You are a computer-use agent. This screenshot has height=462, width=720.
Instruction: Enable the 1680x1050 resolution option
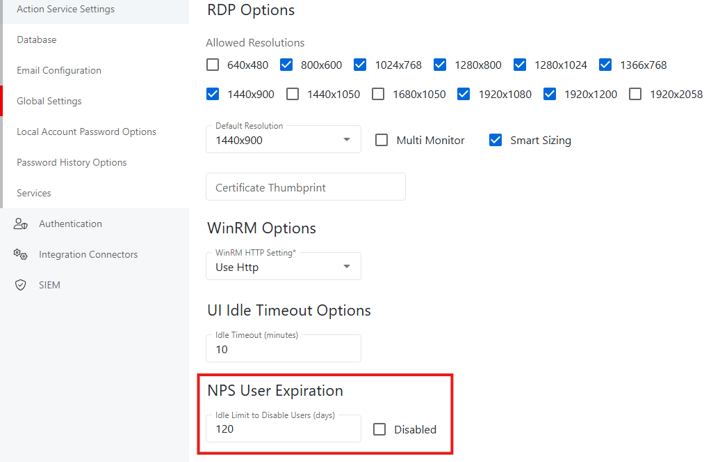[x=378, y=94]
